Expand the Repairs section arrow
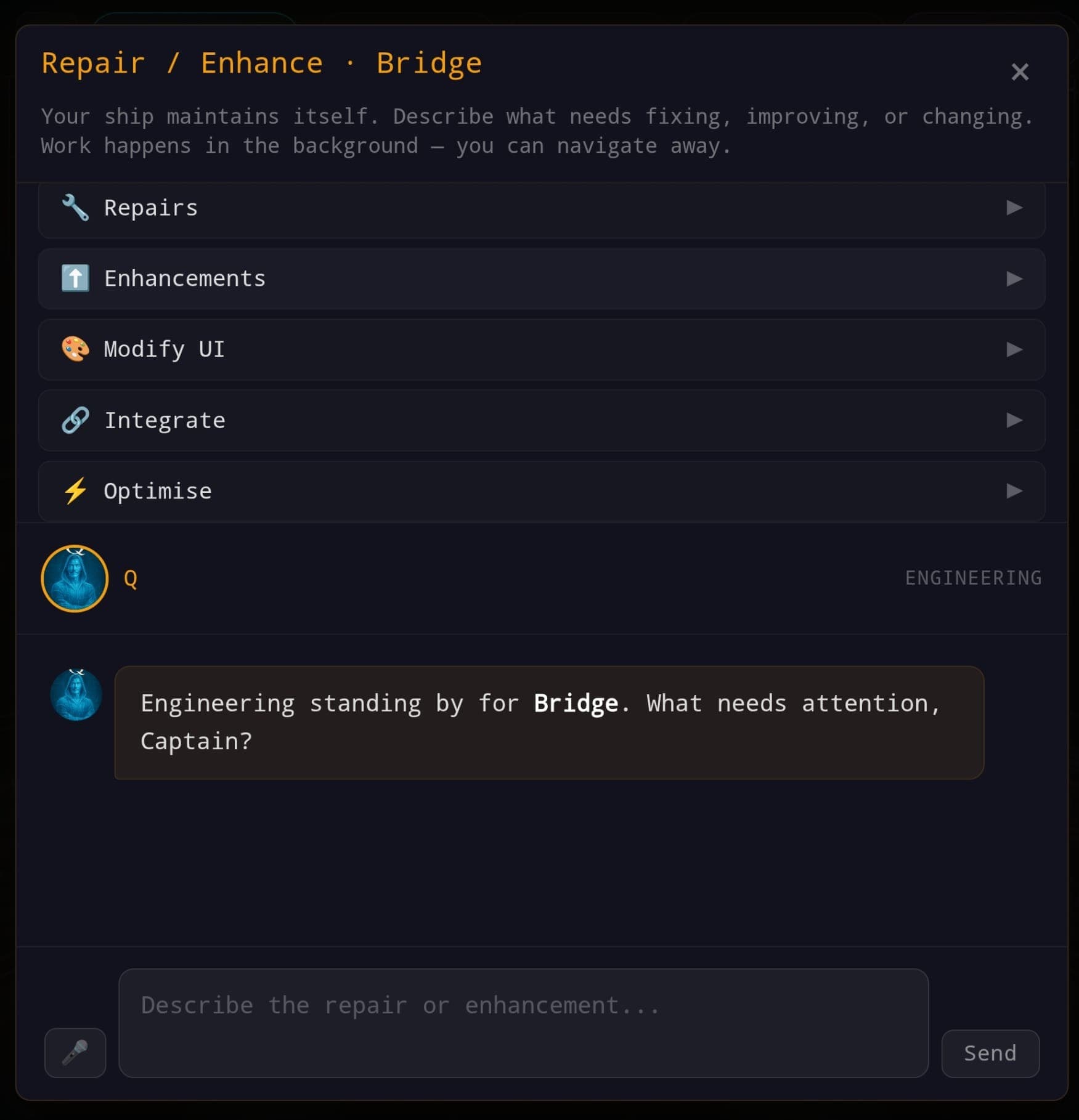The width and height of the screenshot is (1079, 1120). point(1014,208)
